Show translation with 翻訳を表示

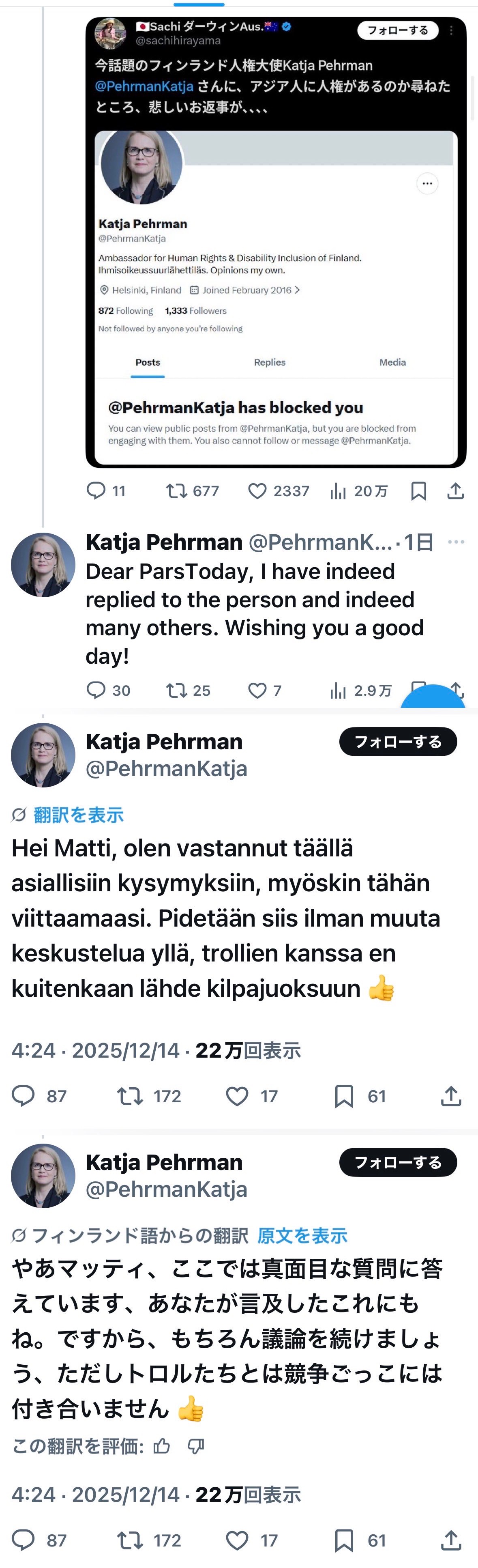tap(79, 815)
